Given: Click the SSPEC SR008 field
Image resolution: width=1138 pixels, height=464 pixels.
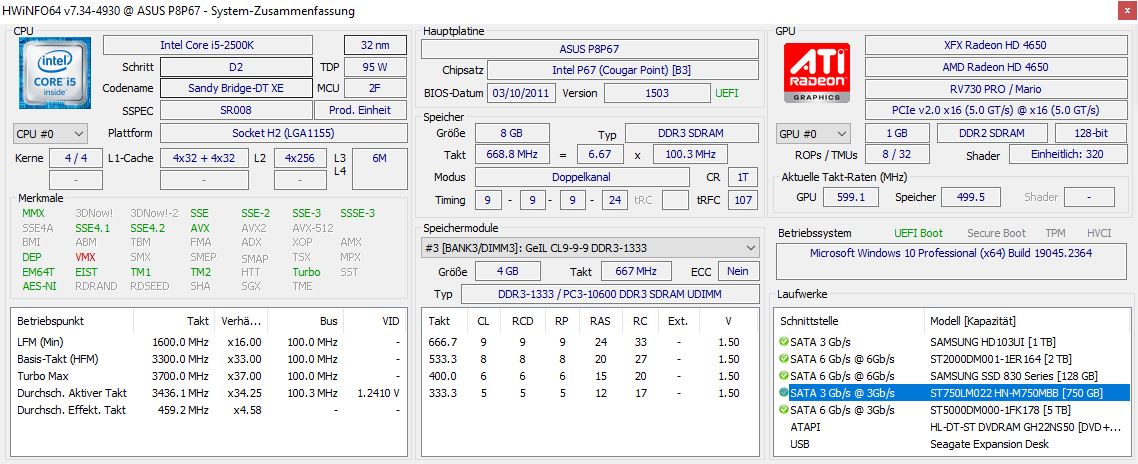Looking at the screenshot, I should pyautogui.click(x=236, y=110).
